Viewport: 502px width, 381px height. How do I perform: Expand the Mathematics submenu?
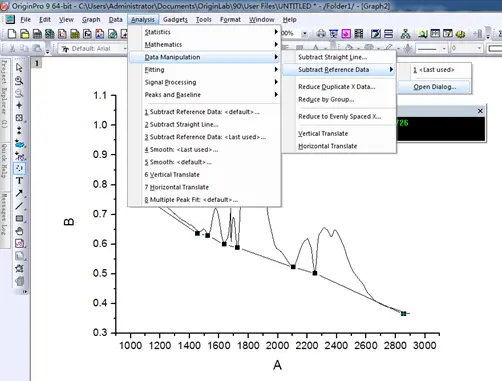point(204,45)
